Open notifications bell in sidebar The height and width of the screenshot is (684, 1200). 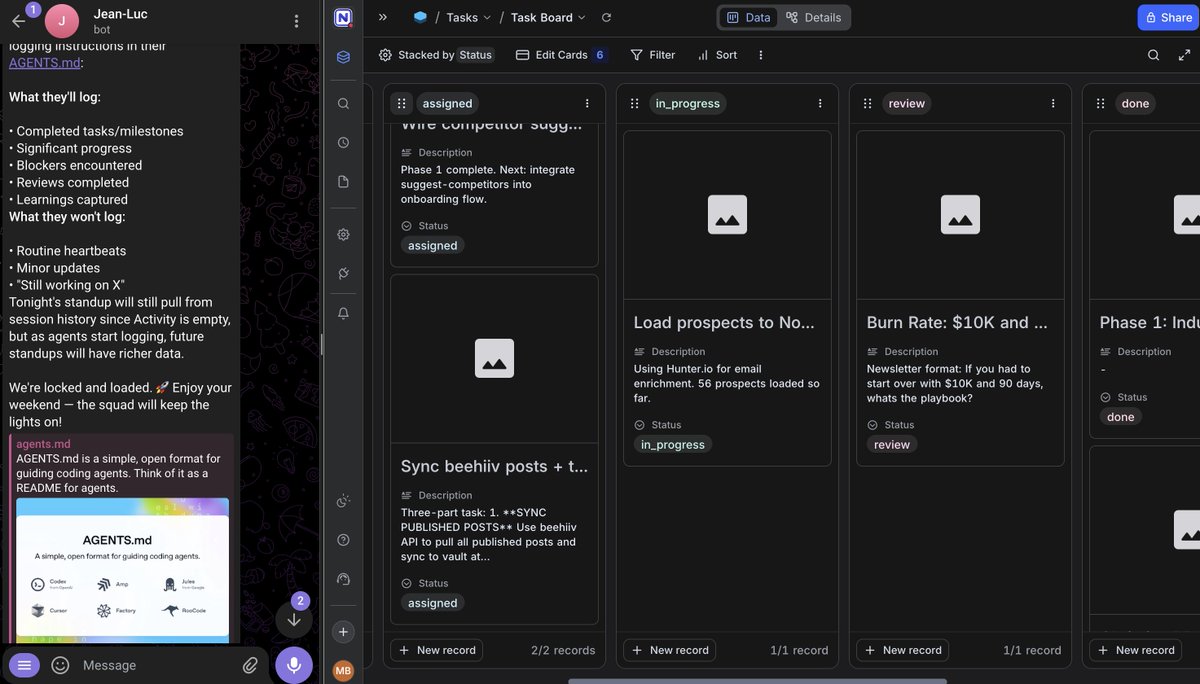(x=344, y=313)
